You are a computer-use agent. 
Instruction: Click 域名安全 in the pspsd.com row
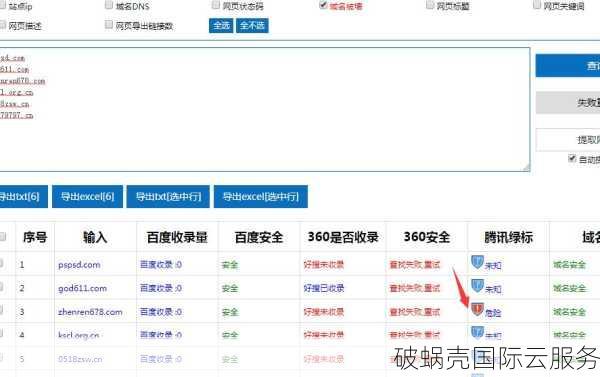pos(569,264)
